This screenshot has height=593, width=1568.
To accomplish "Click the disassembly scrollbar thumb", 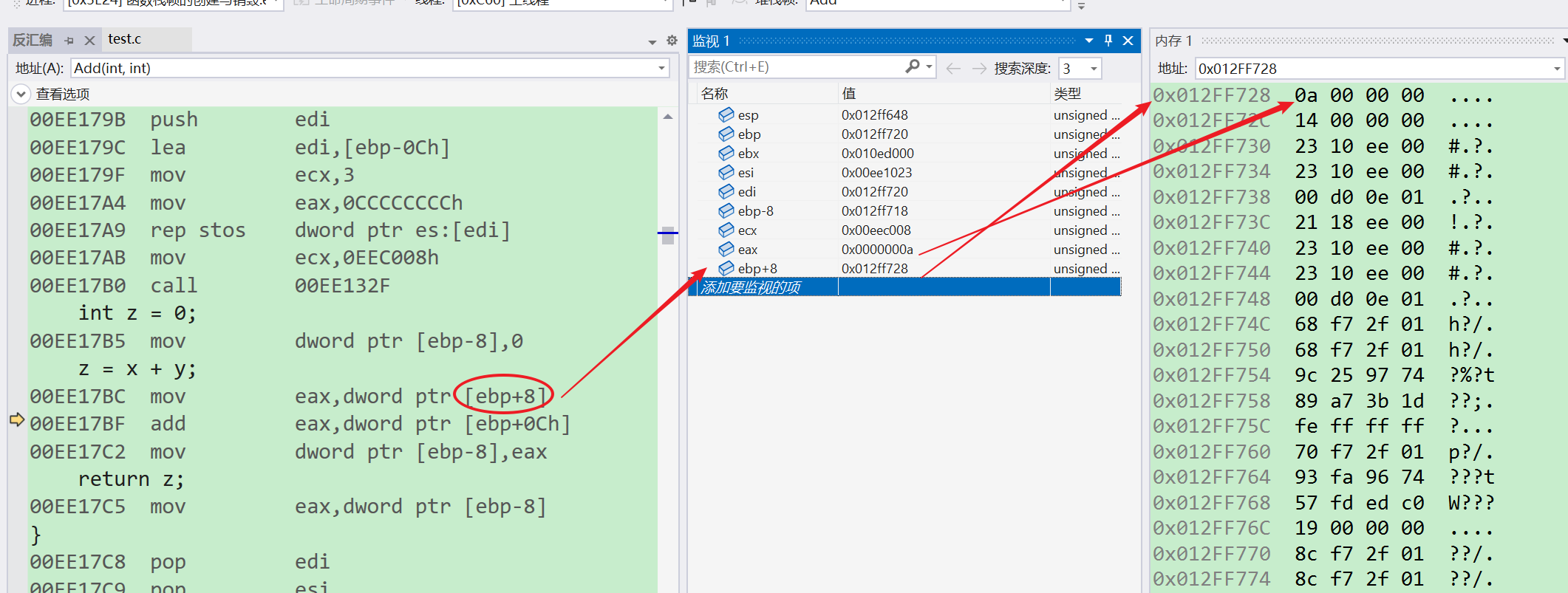I will point(668,236).
